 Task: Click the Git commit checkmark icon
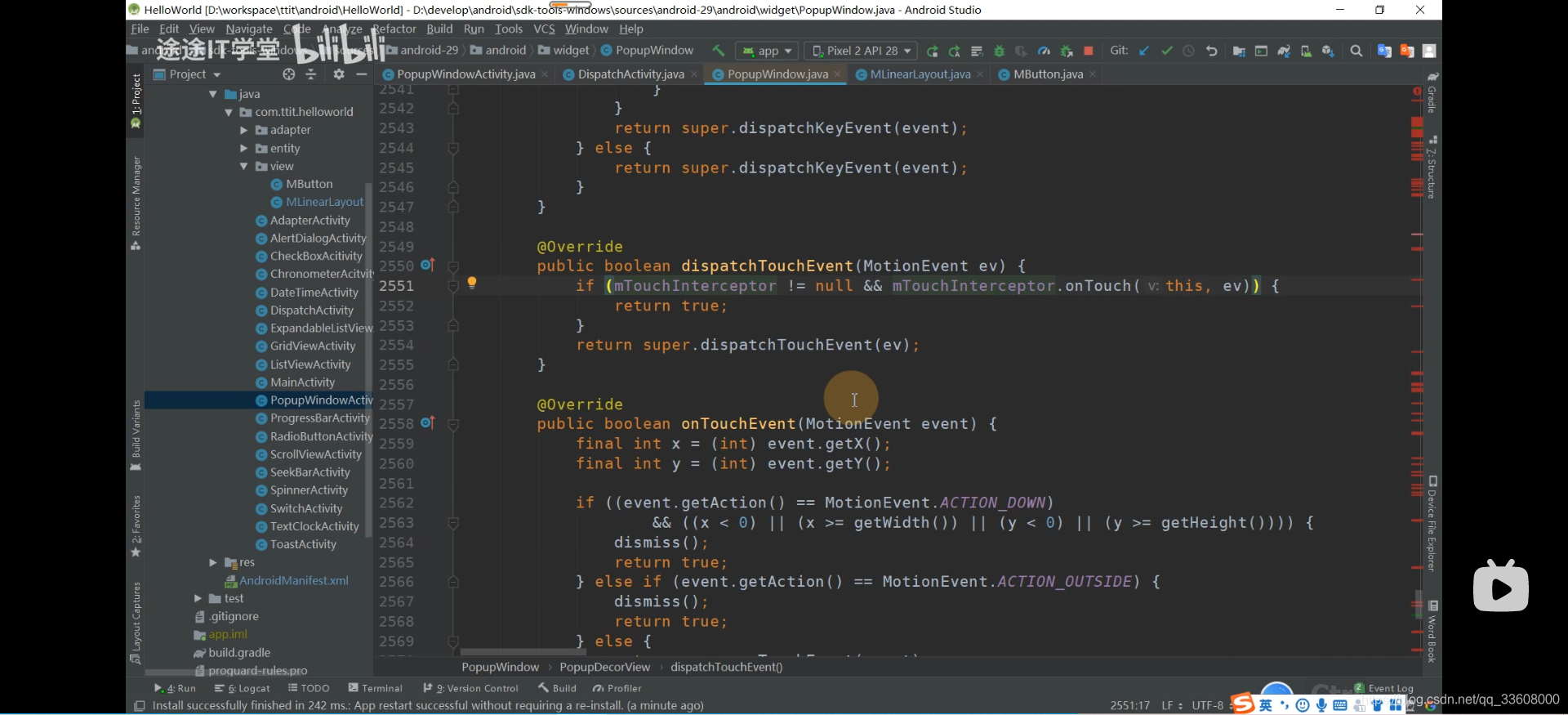pyautogui.click(x=1166, y=51)
